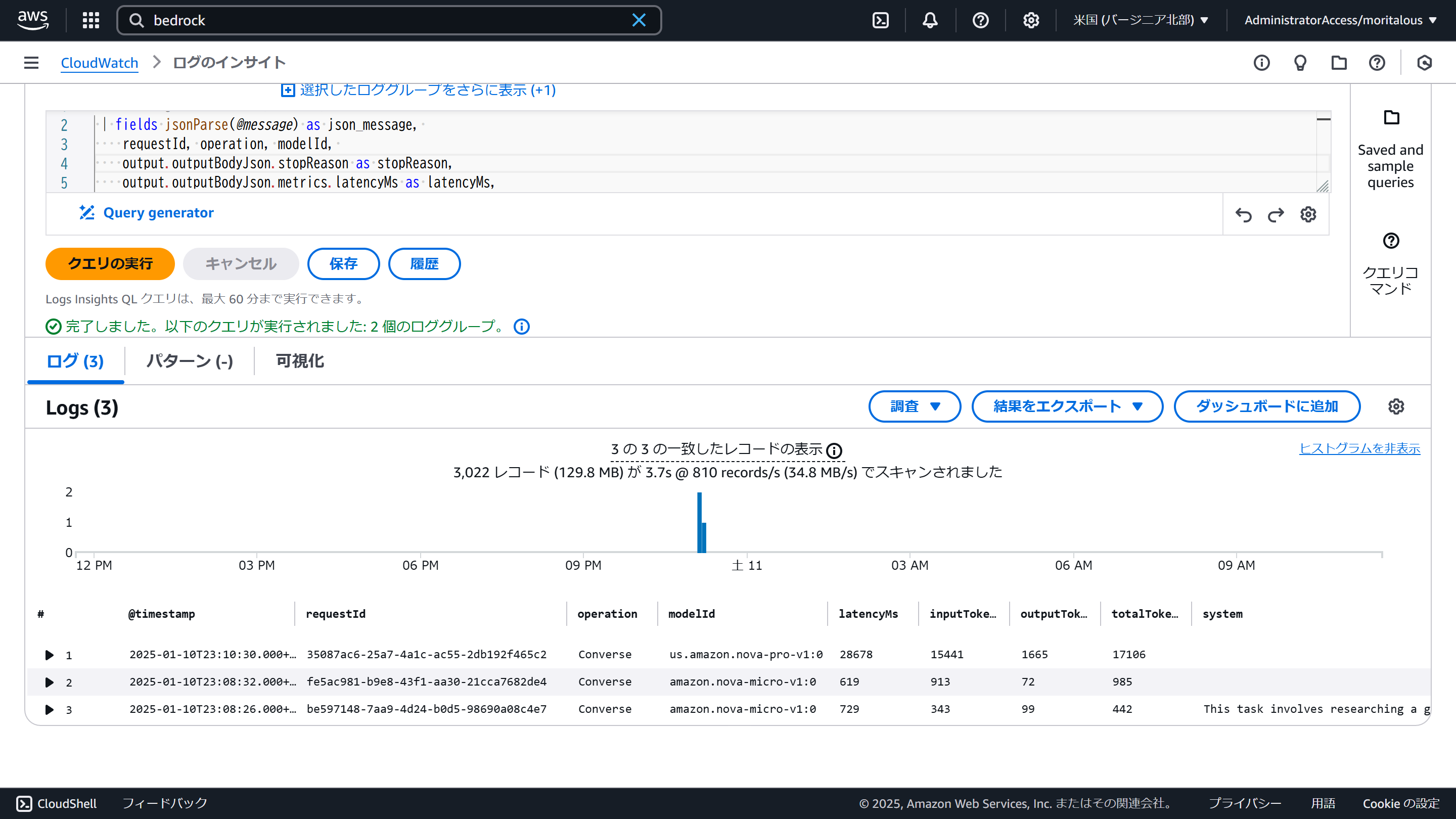Click the redo arrow in query editor
The height and width of the screenshot is (819, 1456).
1276,215
